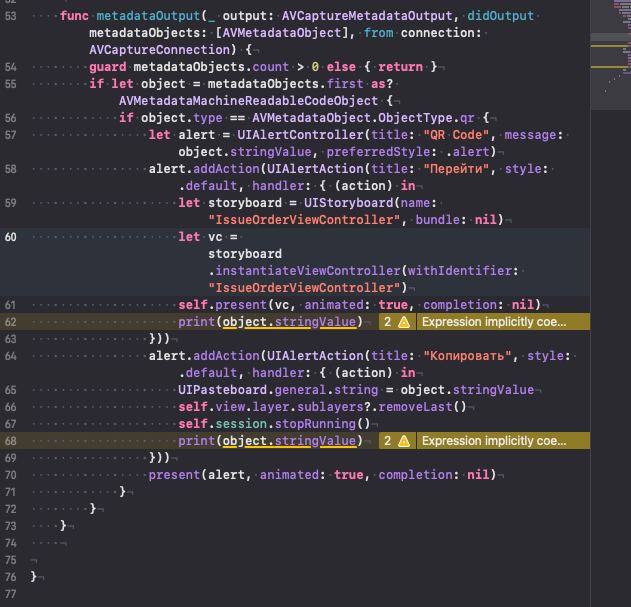Click 'print' on line 62
This screenshot has height=607, width=631.
[196, 322]
